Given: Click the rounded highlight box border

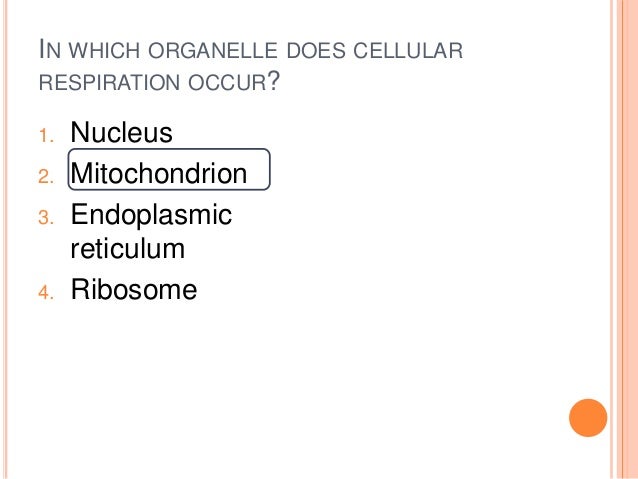Looking at the screenshot, I should point(169,149).
